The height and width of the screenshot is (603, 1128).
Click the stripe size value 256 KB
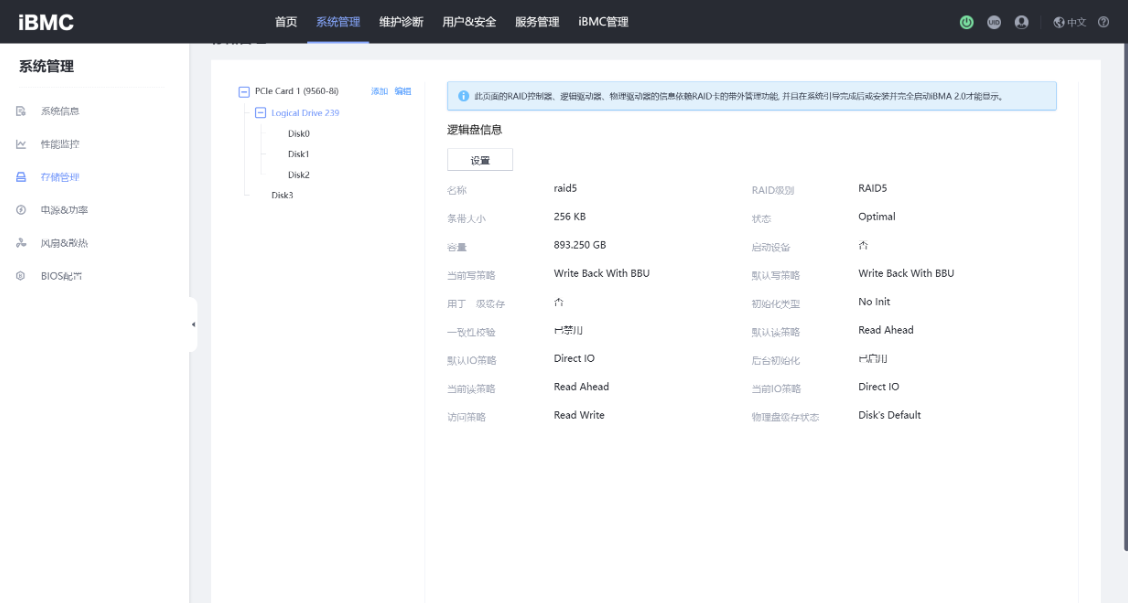click(x=570, y=217)
